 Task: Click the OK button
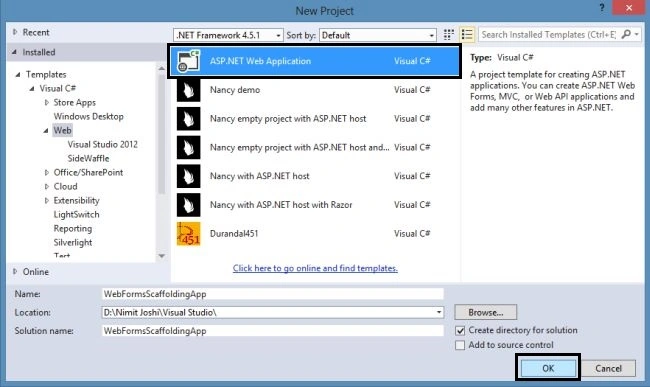[548, 368]
